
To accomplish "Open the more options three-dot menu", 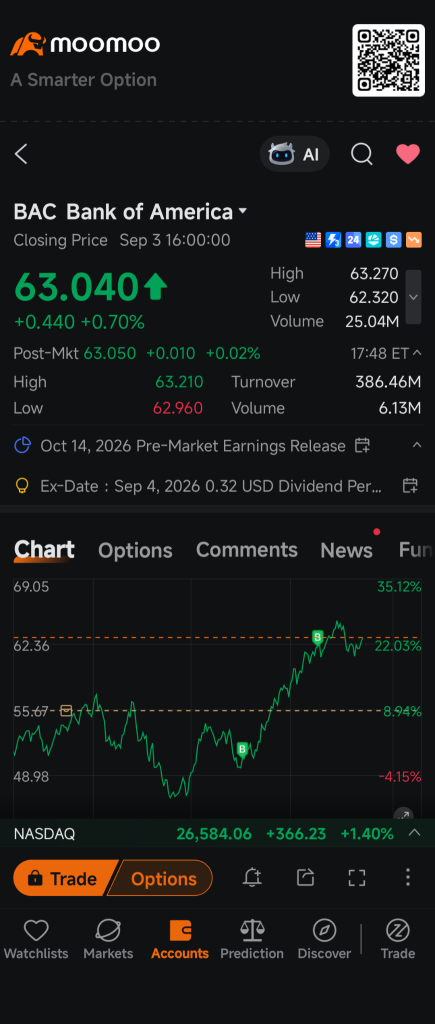I will coord(408,877).
